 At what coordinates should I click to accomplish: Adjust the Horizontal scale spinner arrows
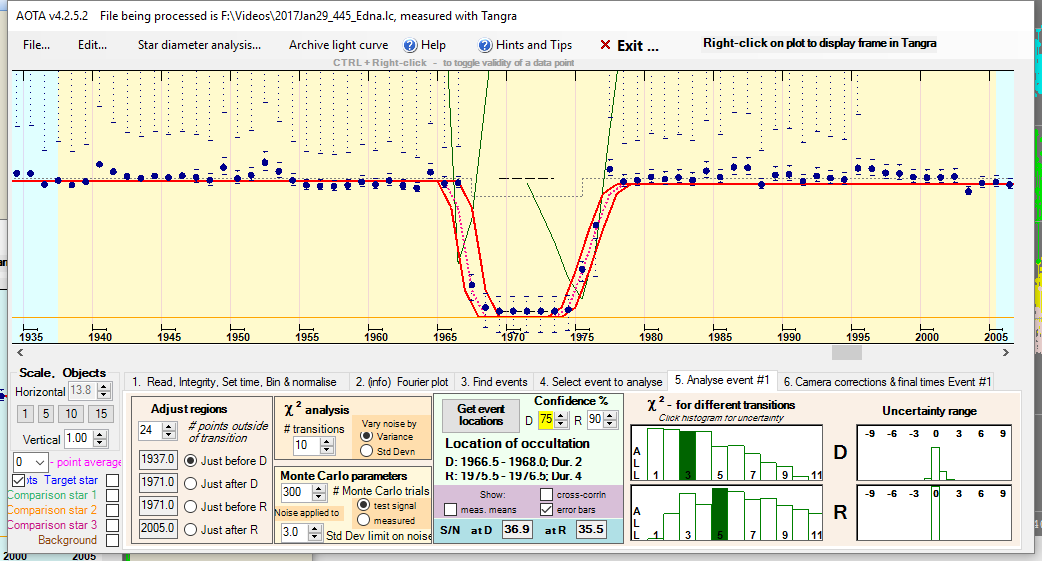pyautogui.click(x=104, y=391)
